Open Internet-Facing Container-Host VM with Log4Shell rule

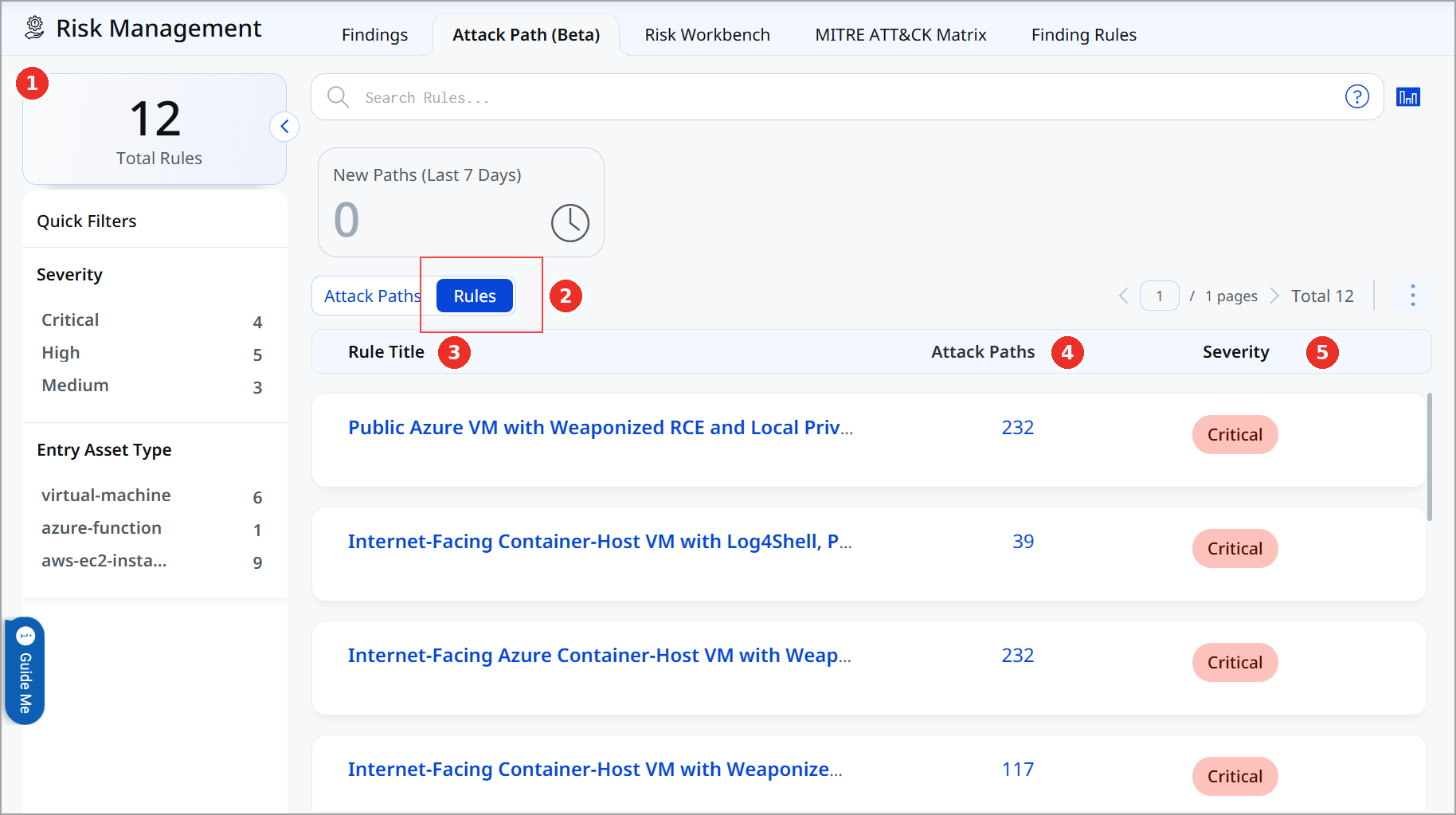pyautogui.click(x=600, y=542)
